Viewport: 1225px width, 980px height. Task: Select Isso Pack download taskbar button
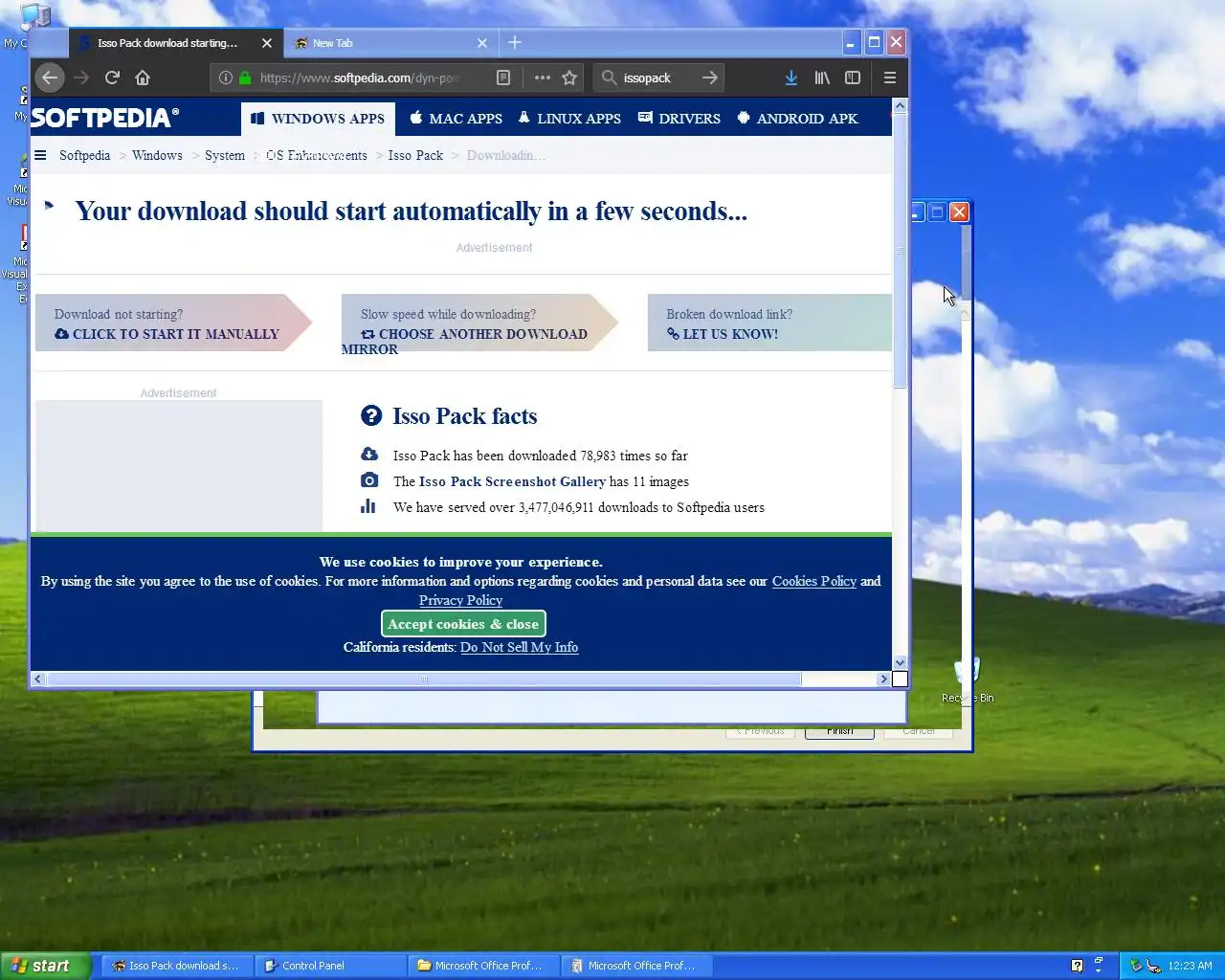coord(177,966)
